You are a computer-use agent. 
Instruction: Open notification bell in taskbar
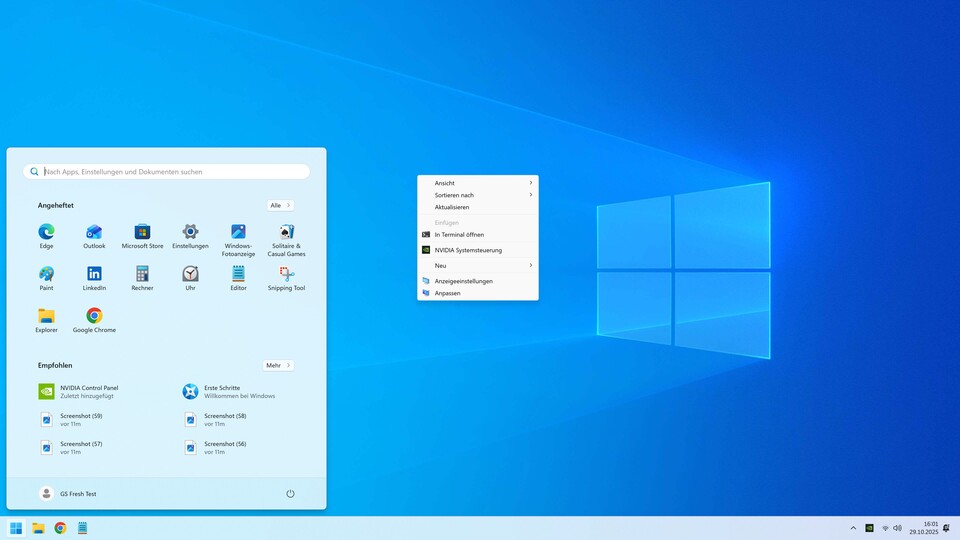(x=947, y=528)
